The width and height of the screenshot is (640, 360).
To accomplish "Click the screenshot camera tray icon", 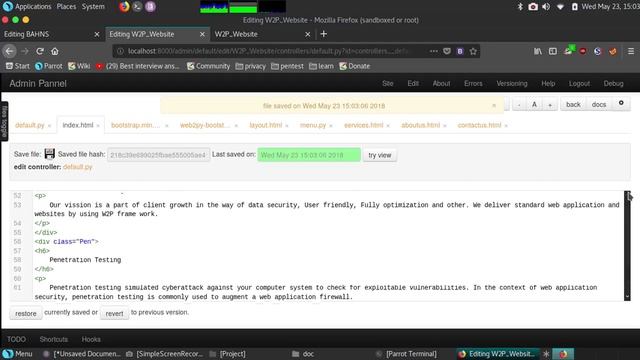I will (x=533, y=7).
